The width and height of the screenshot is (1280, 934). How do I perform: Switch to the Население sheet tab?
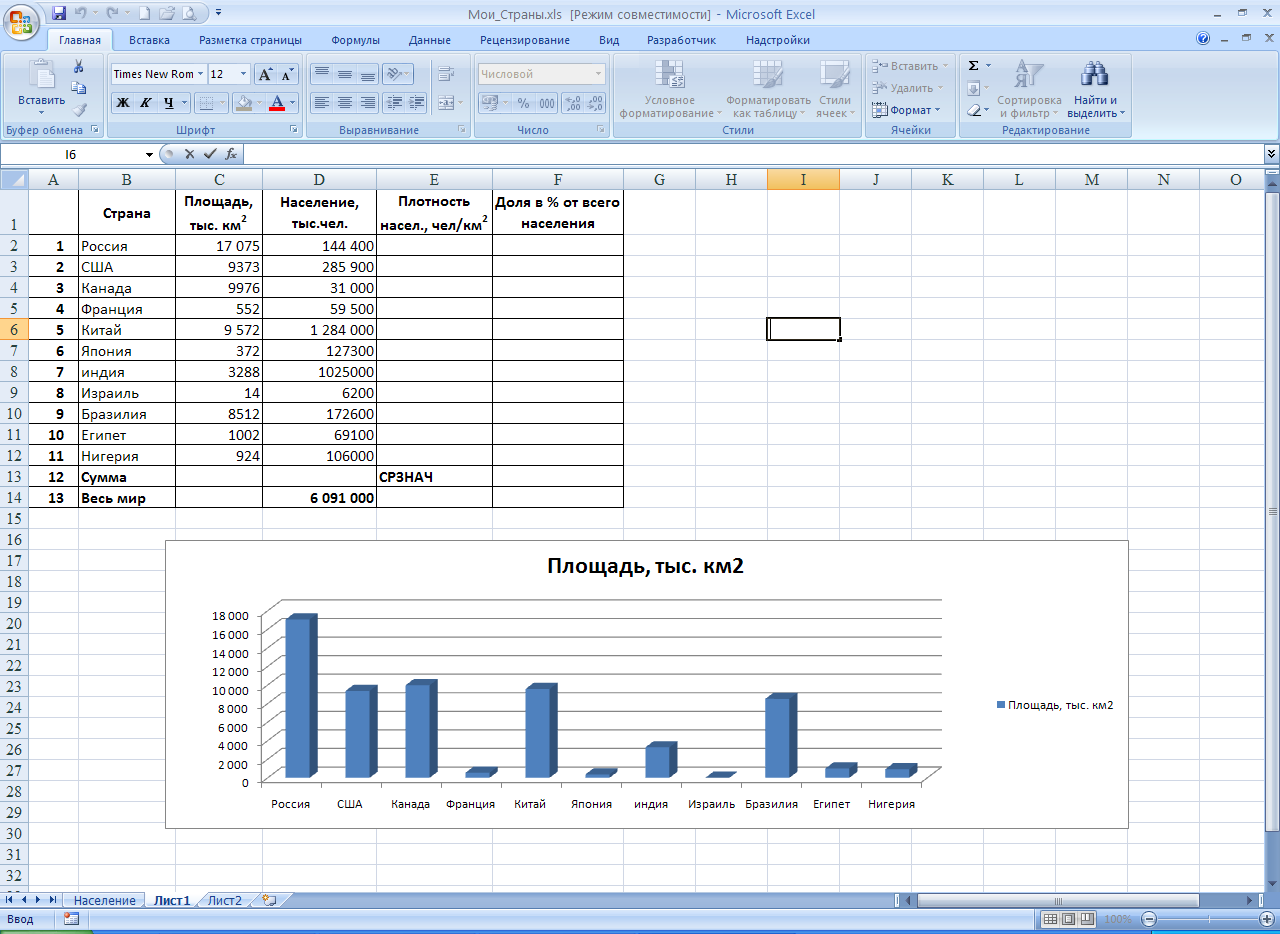pyautogui.click(x=105, y=900)
